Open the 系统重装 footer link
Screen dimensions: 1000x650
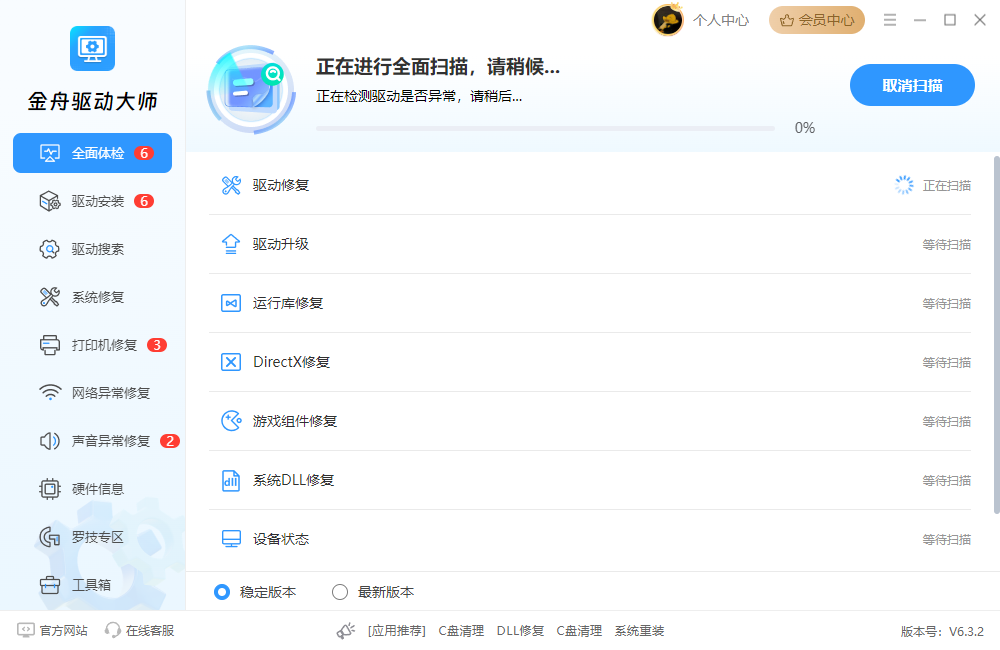point(640,631)
